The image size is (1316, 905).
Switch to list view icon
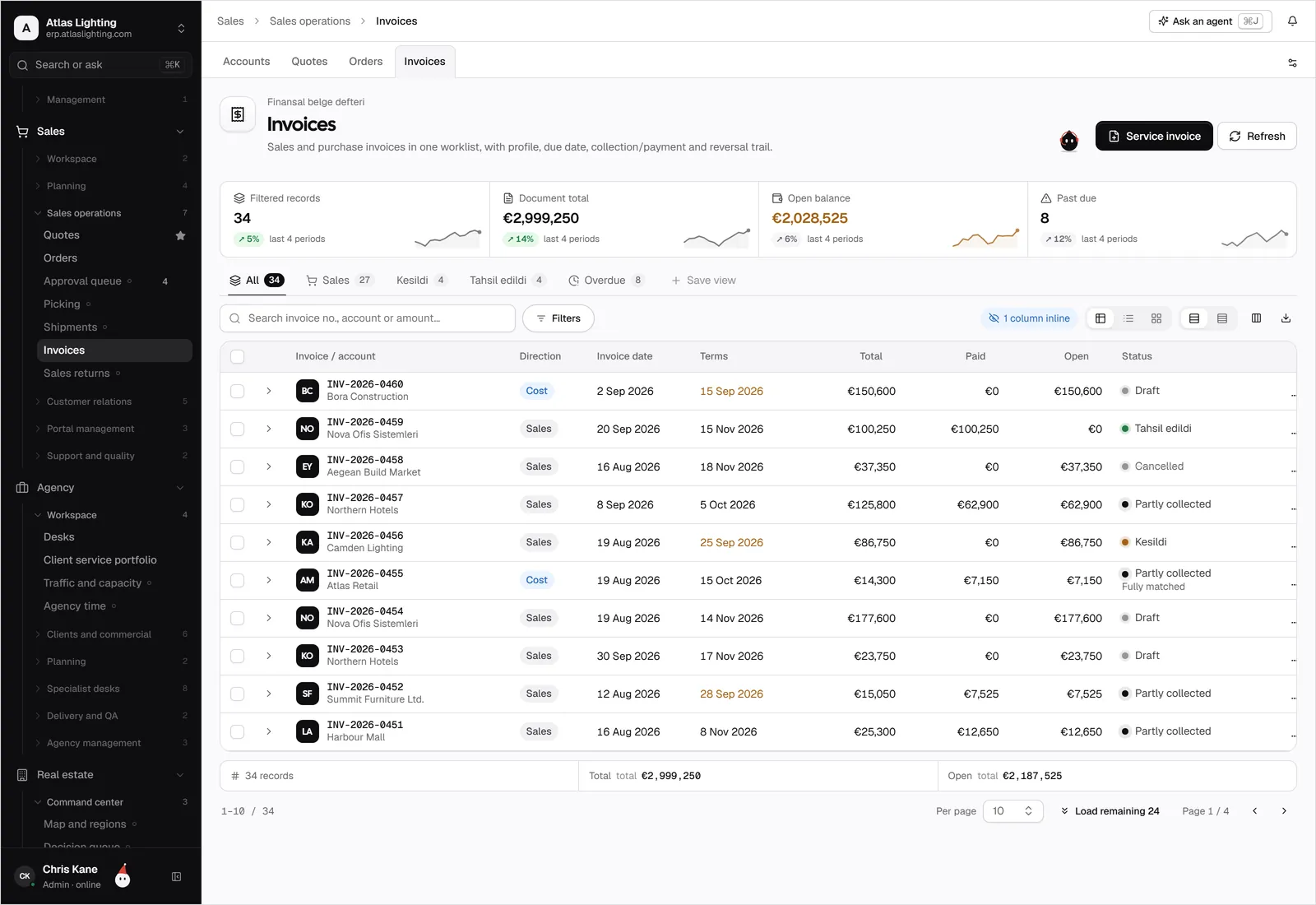point(1128,318)
